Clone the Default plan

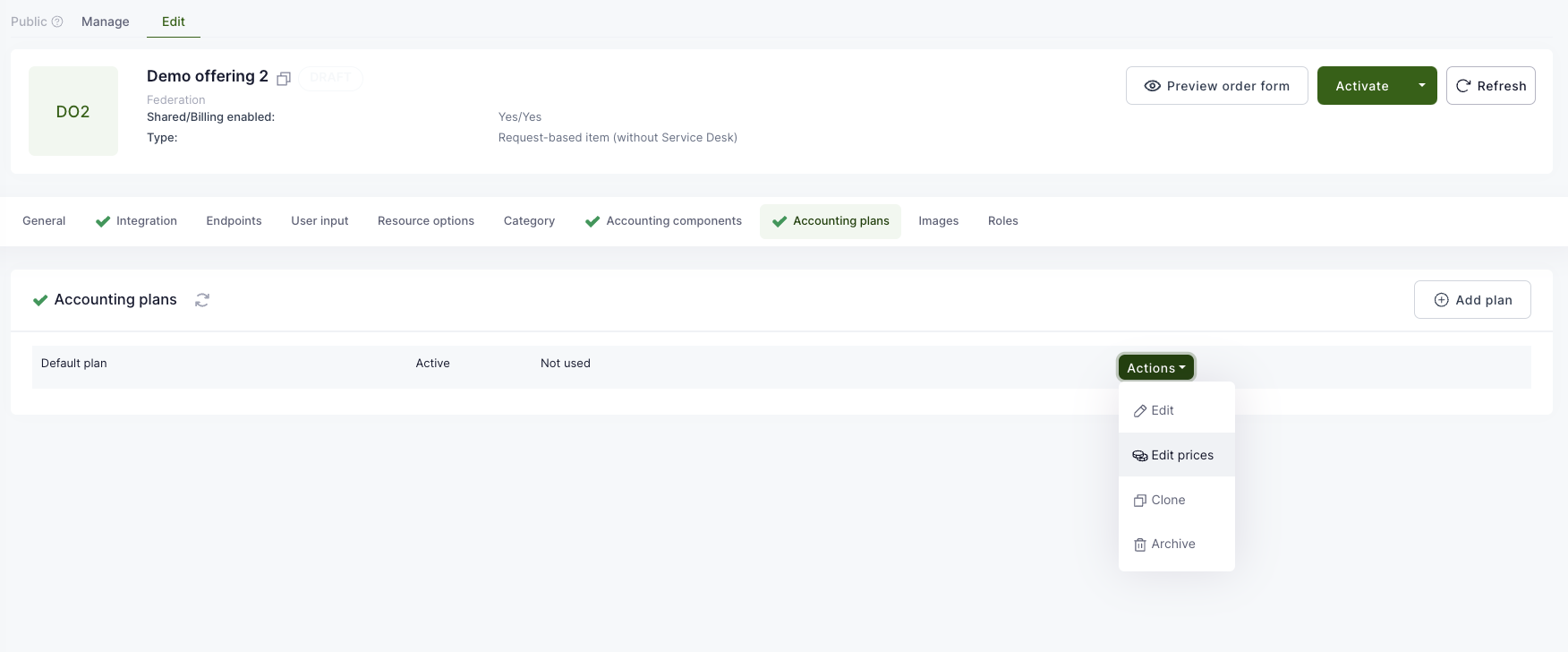[1167, 500]
